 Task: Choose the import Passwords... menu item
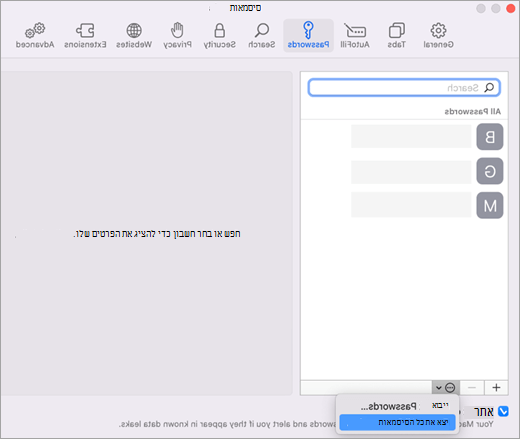(x=397, y=406)
